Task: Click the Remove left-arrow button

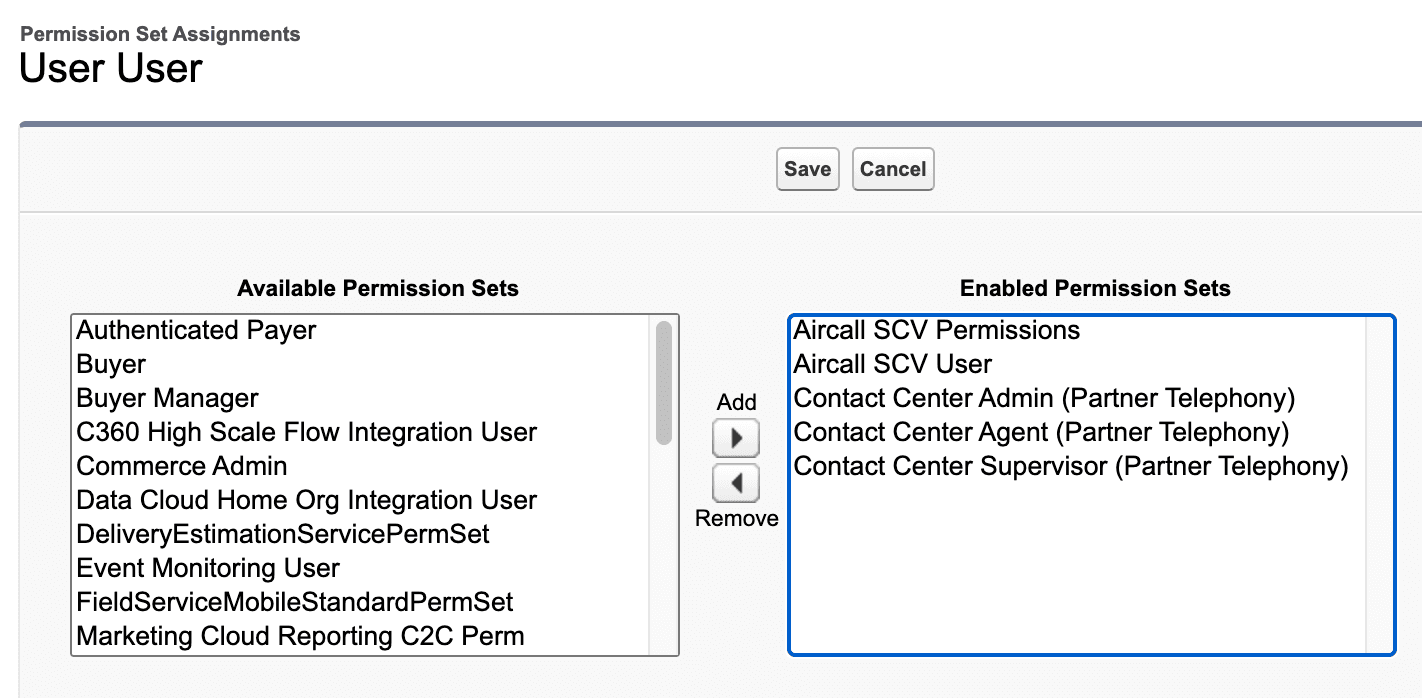Action: tap(736, 483)
